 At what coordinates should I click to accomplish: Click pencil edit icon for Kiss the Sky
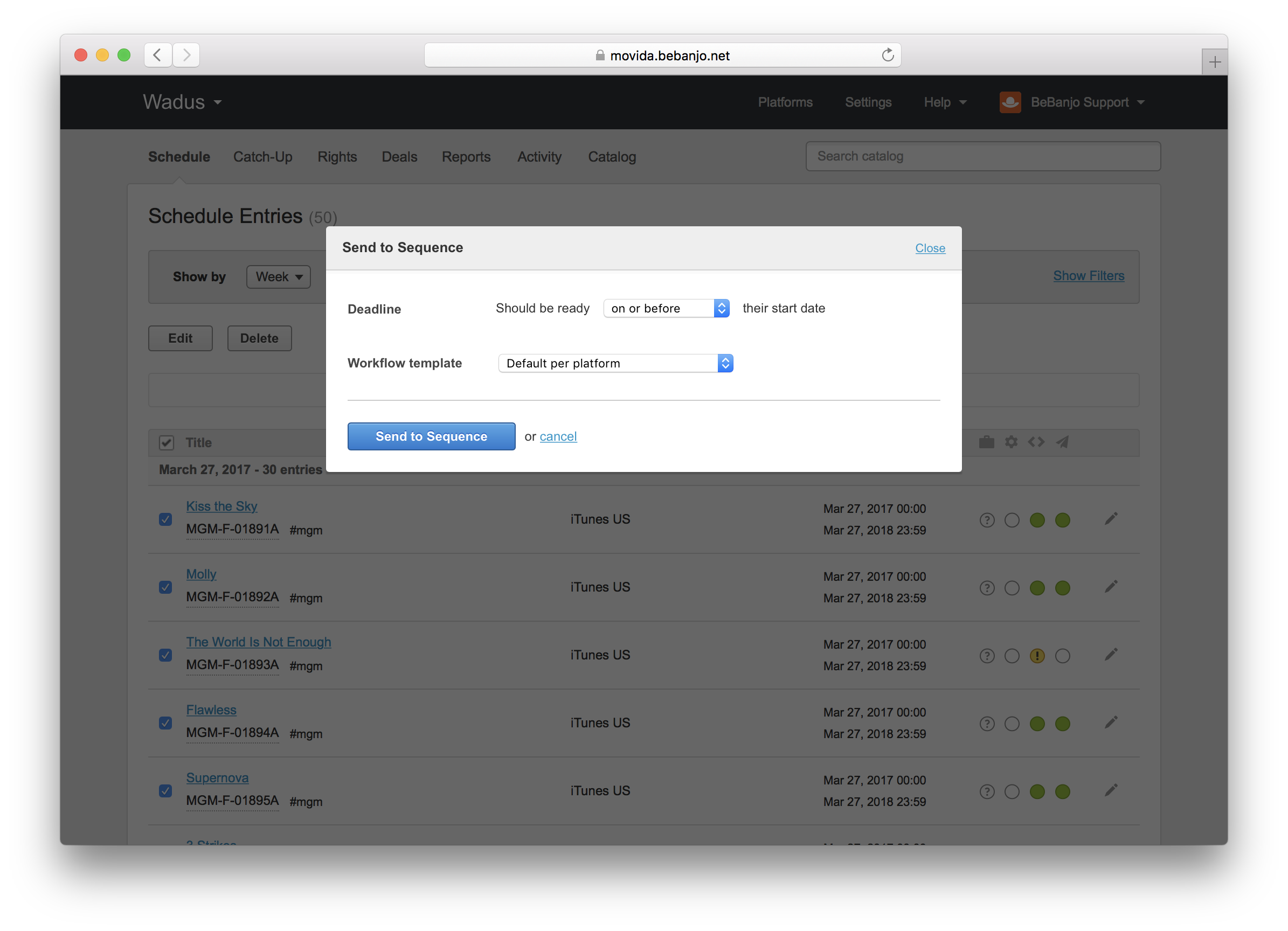pos(1111,519)
